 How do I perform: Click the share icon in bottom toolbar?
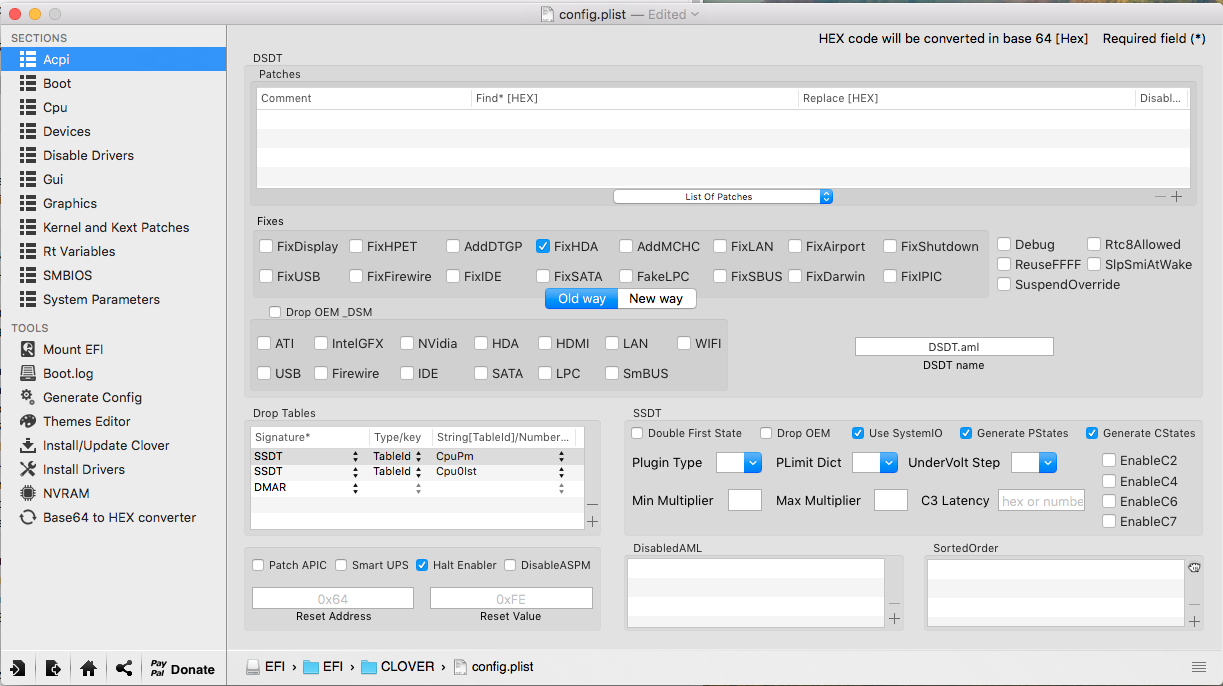[123, 669]
